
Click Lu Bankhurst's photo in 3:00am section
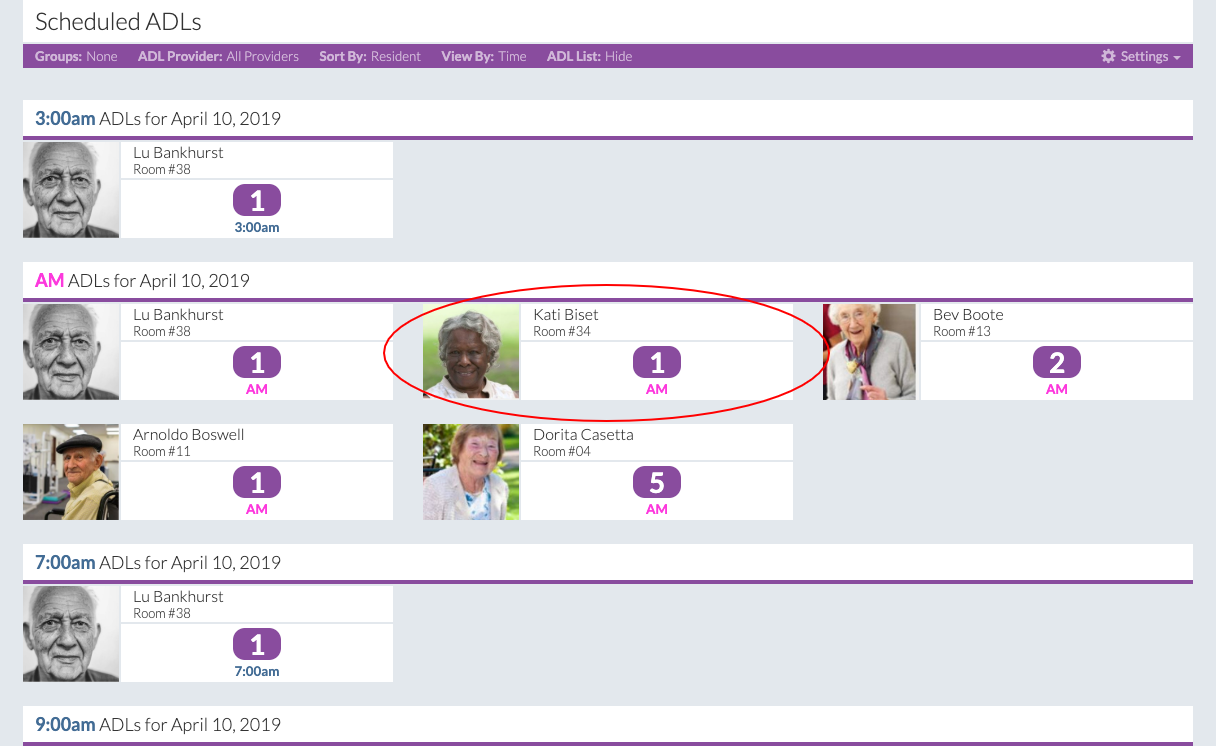pos(71,190)
